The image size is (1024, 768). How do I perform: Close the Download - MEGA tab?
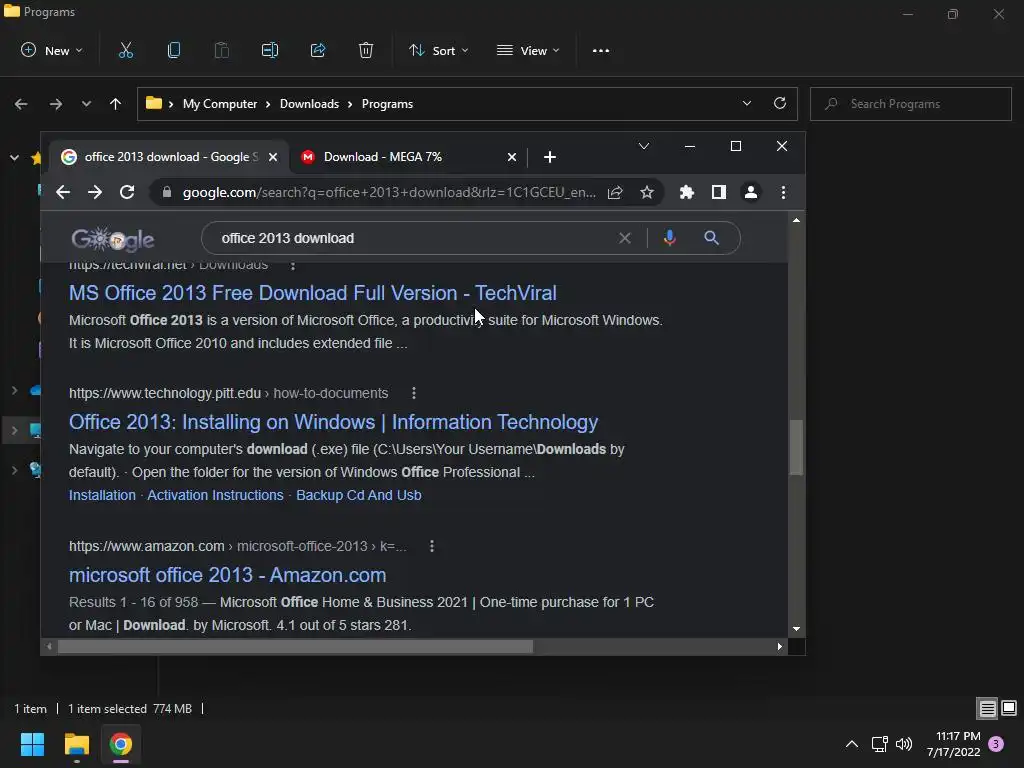pyautogui.click(x=512, y=157)
